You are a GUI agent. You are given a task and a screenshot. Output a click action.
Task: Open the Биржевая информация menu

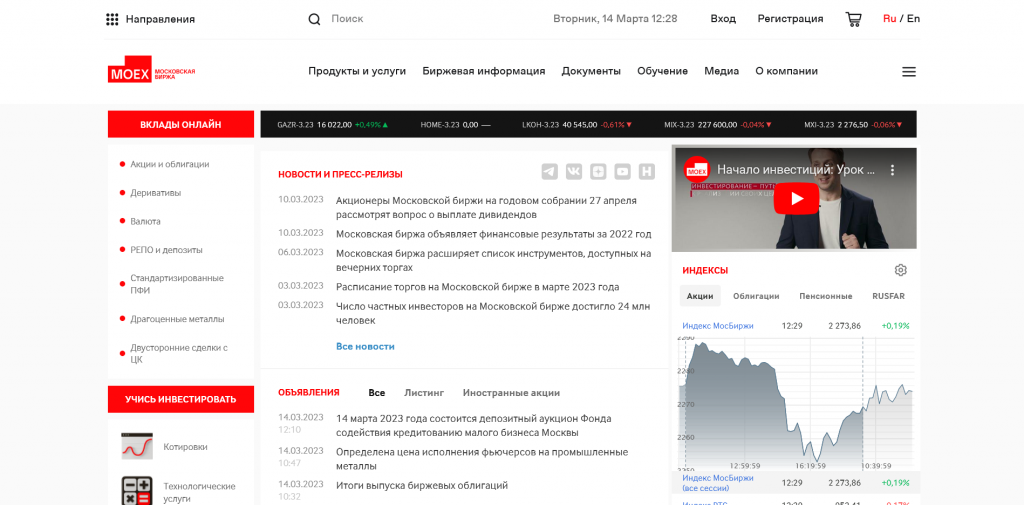pyautogui.click(x=484, y=71)
